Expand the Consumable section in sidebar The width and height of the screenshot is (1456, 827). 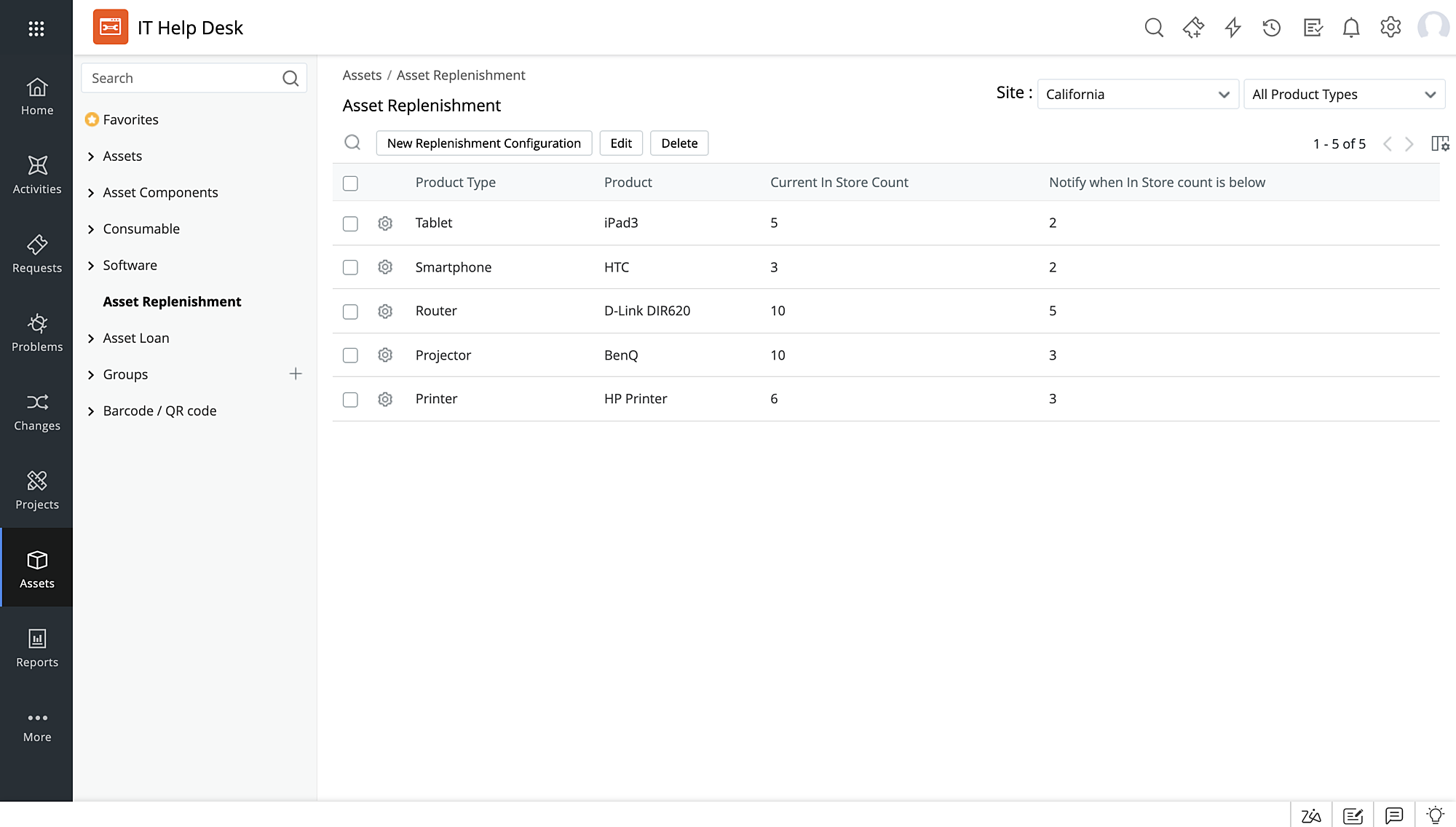coord(141,229)
